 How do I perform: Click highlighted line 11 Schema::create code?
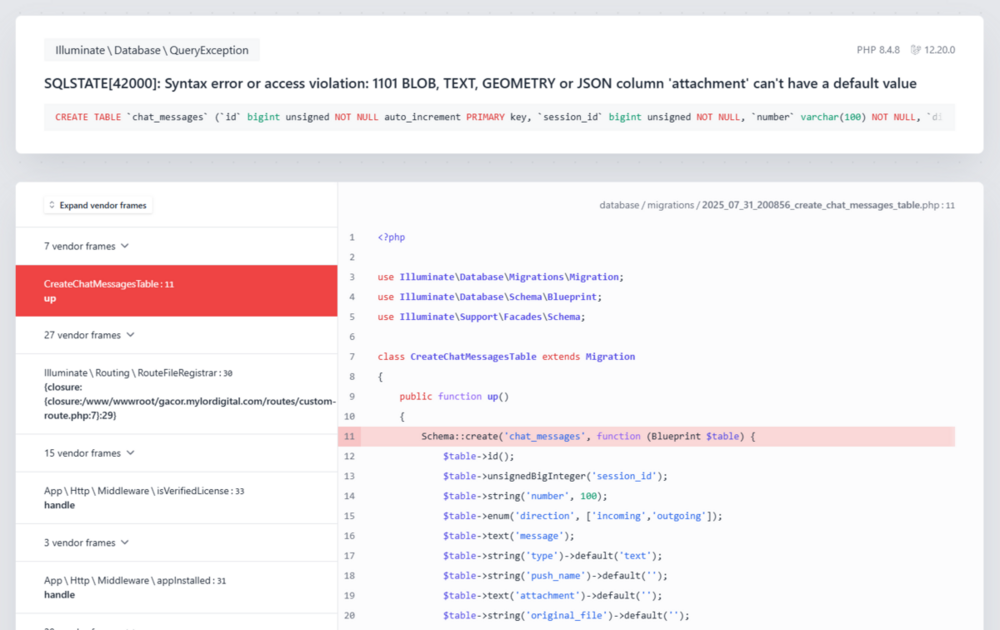[x=588, y=436]
